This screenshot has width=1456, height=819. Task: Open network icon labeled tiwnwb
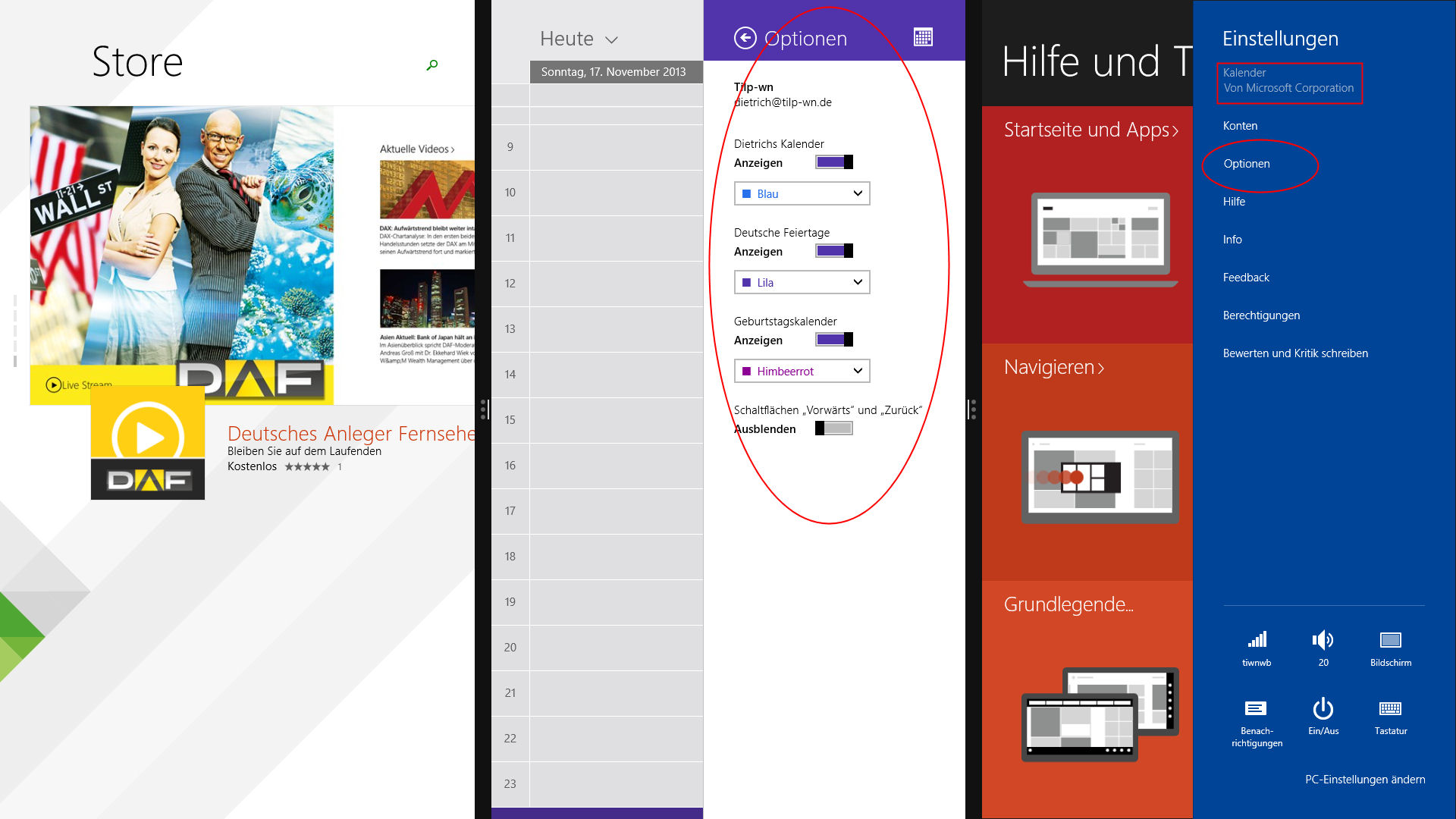pos(1257,641)
